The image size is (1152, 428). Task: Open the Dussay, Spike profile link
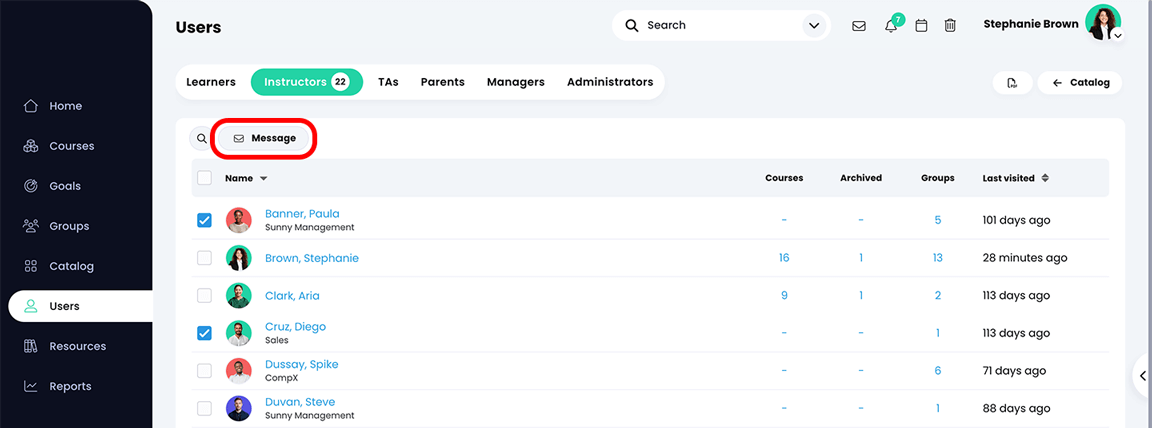pos(301,364)
